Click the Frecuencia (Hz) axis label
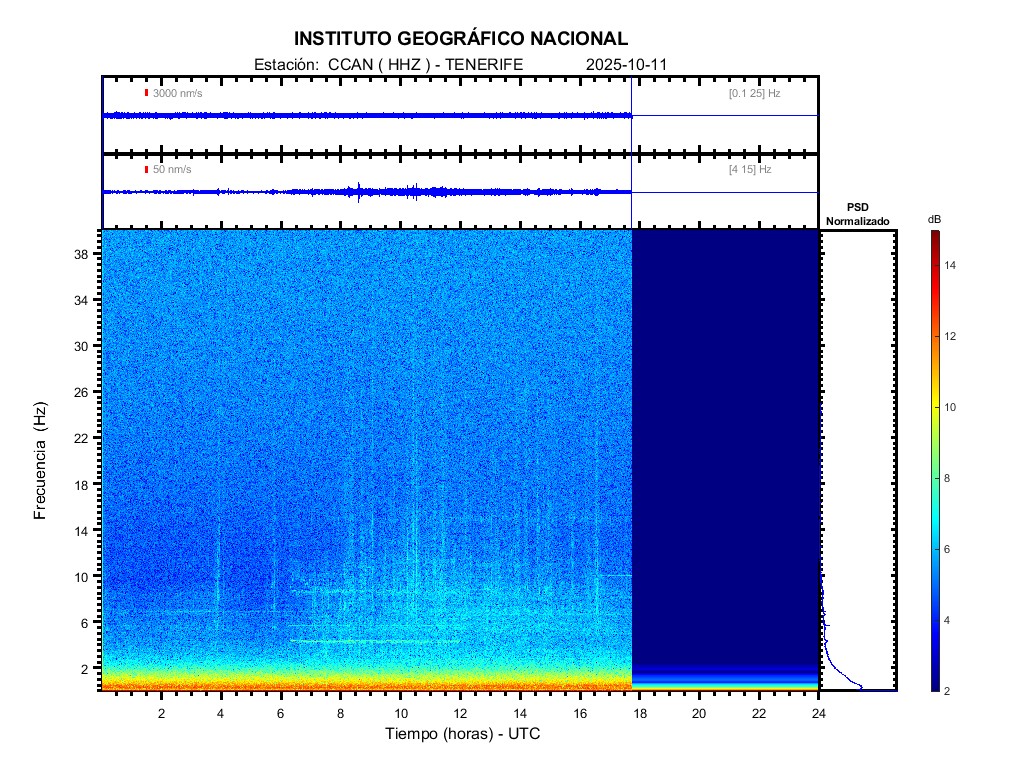This screenshot has width=1024, height=768. [x=41, y=461]
